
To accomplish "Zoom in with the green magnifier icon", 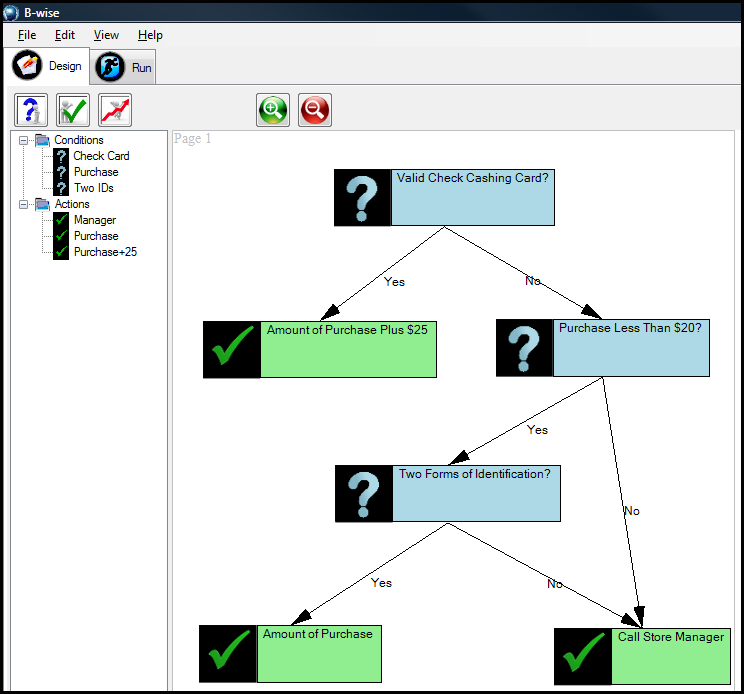I will click(x=273, y=109).
